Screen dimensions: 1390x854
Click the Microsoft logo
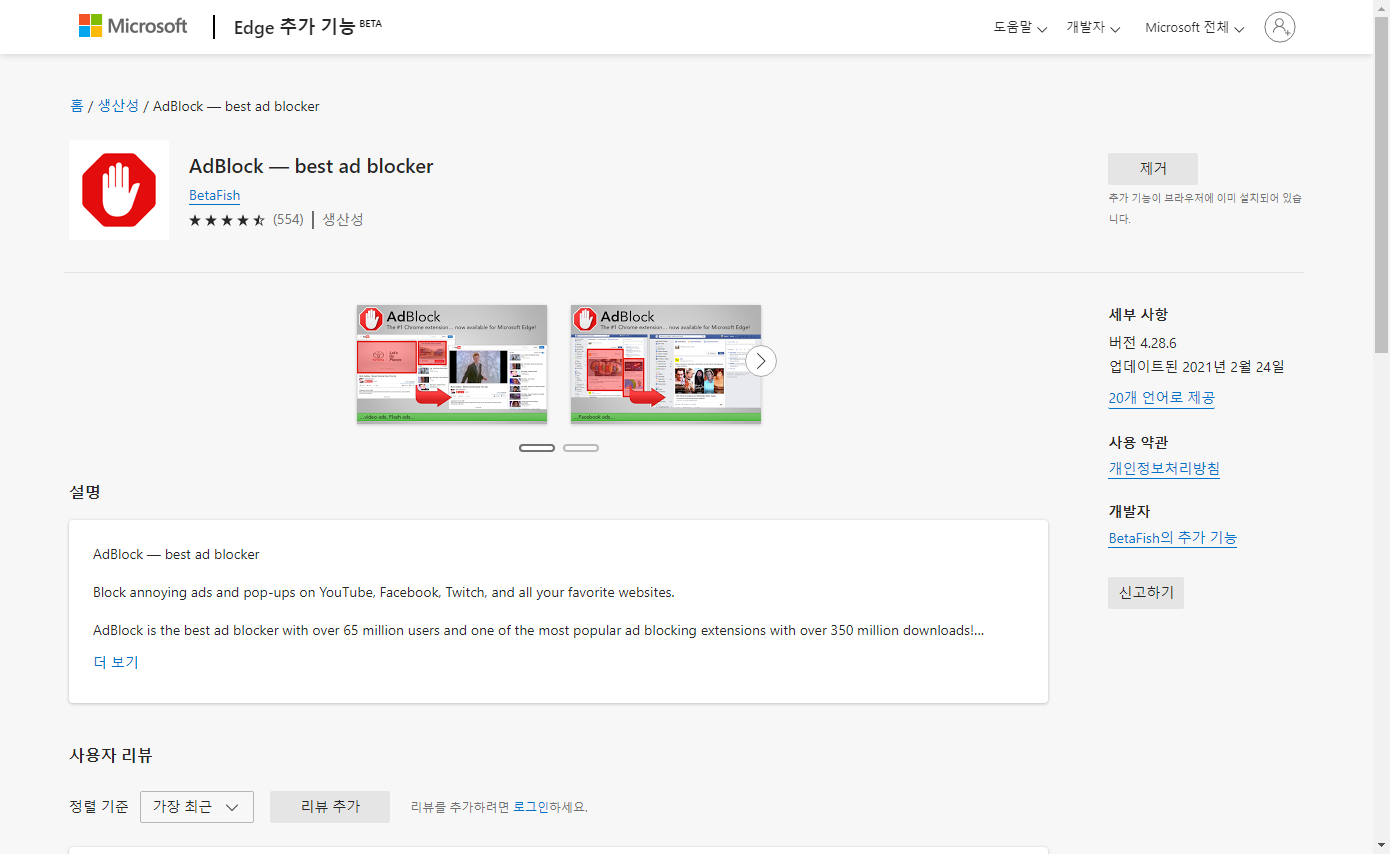point(133,26)
